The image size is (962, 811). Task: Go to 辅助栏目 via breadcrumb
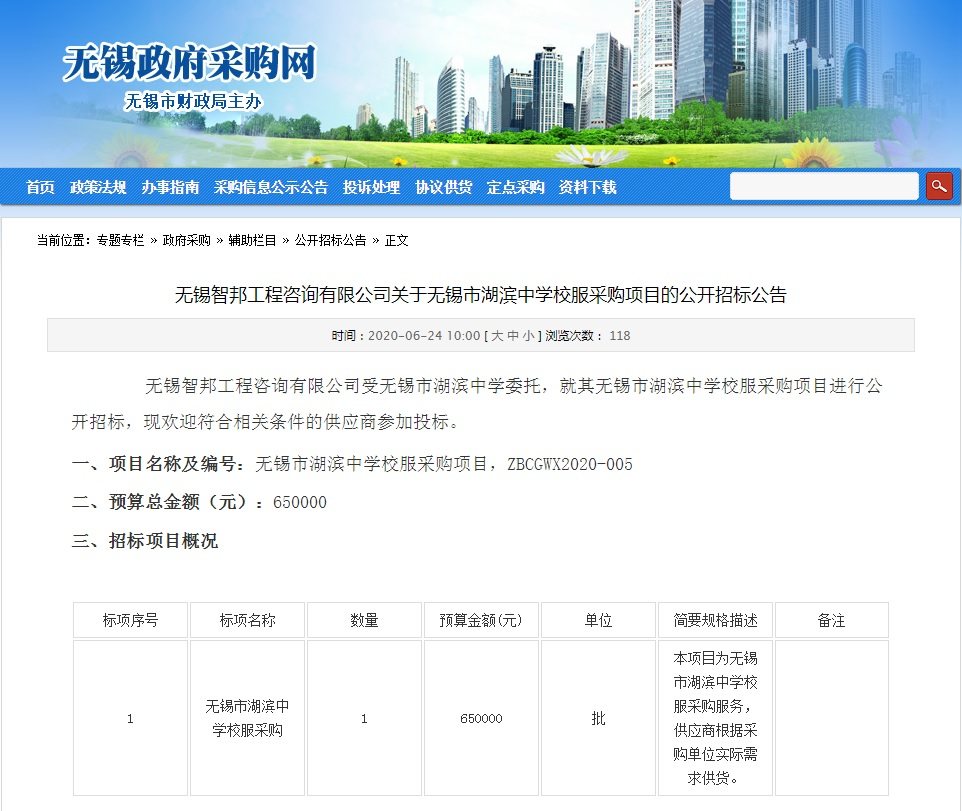(x=253, y=241)
